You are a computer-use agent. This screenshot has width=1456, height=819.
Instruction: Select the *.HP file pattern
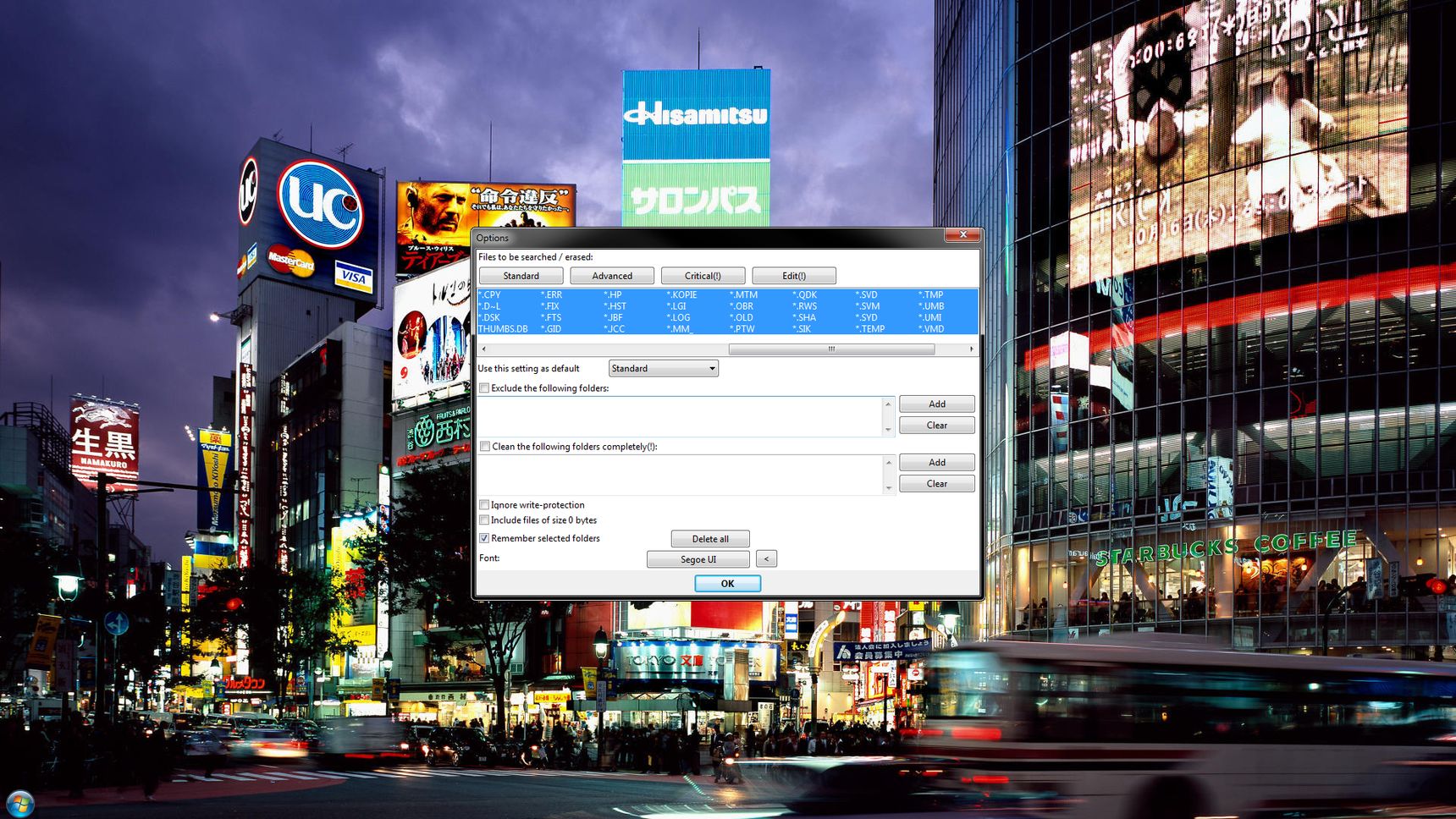[x=613, y=294]
